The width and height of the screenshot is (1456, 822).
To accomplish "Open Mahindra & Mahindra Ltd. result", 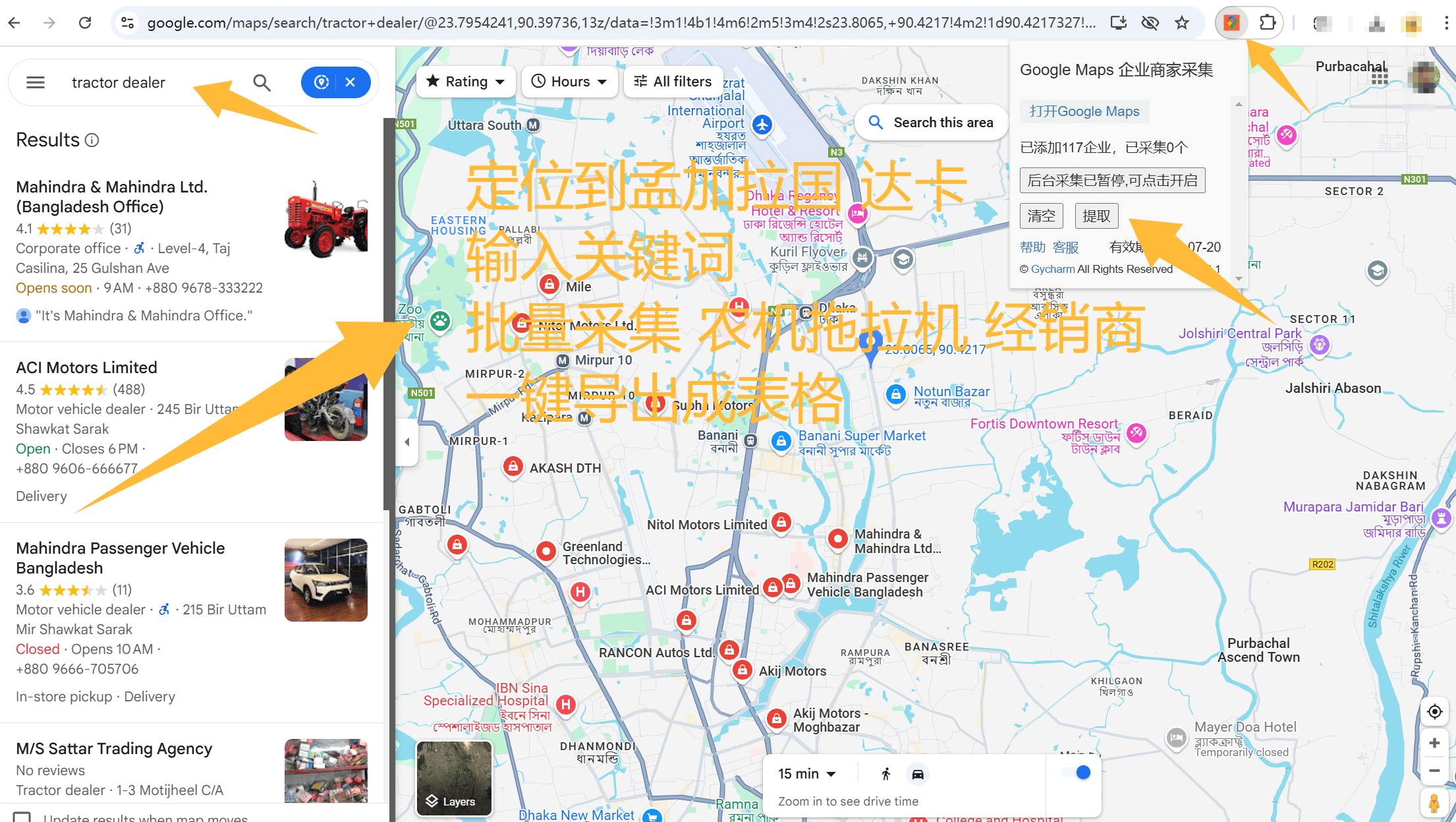I will (192, 251).
